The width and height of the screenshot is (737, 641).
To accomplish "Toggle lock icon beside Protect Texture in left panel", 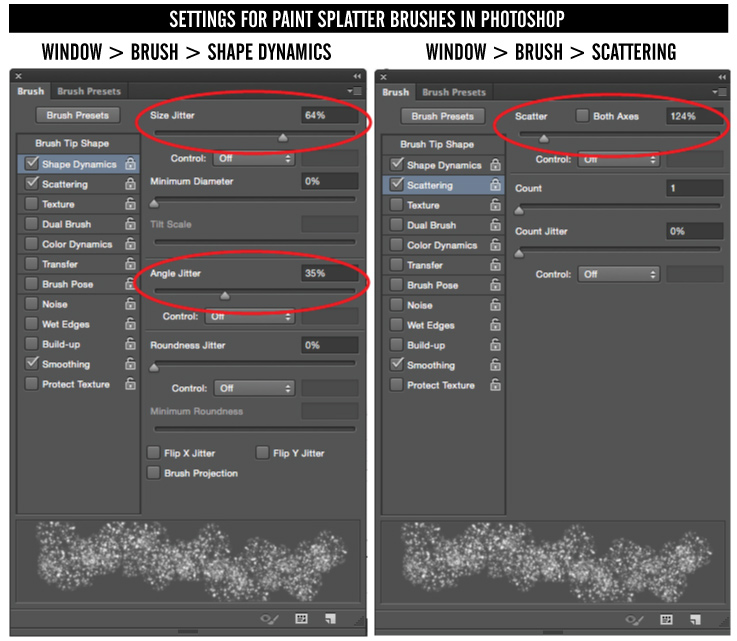I will coord(130,384).
